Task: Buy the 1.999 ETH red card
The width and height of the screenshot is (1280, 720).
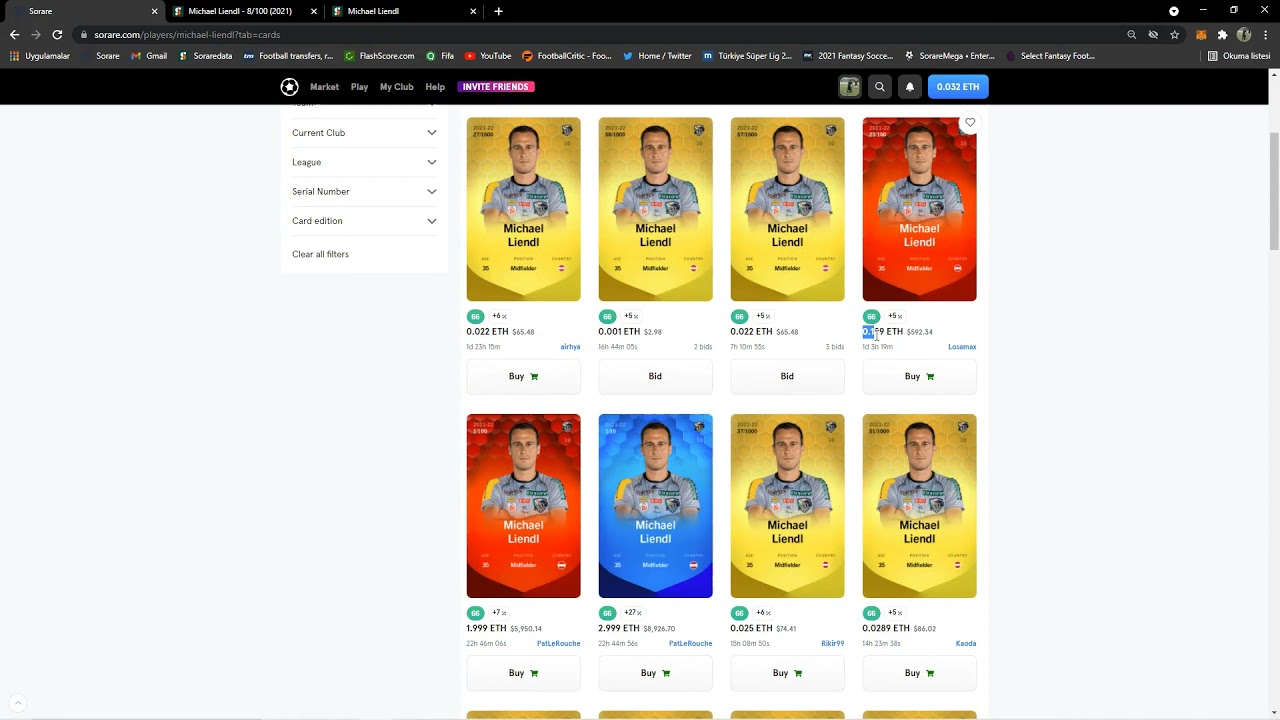Action: [x=523, y=673]
